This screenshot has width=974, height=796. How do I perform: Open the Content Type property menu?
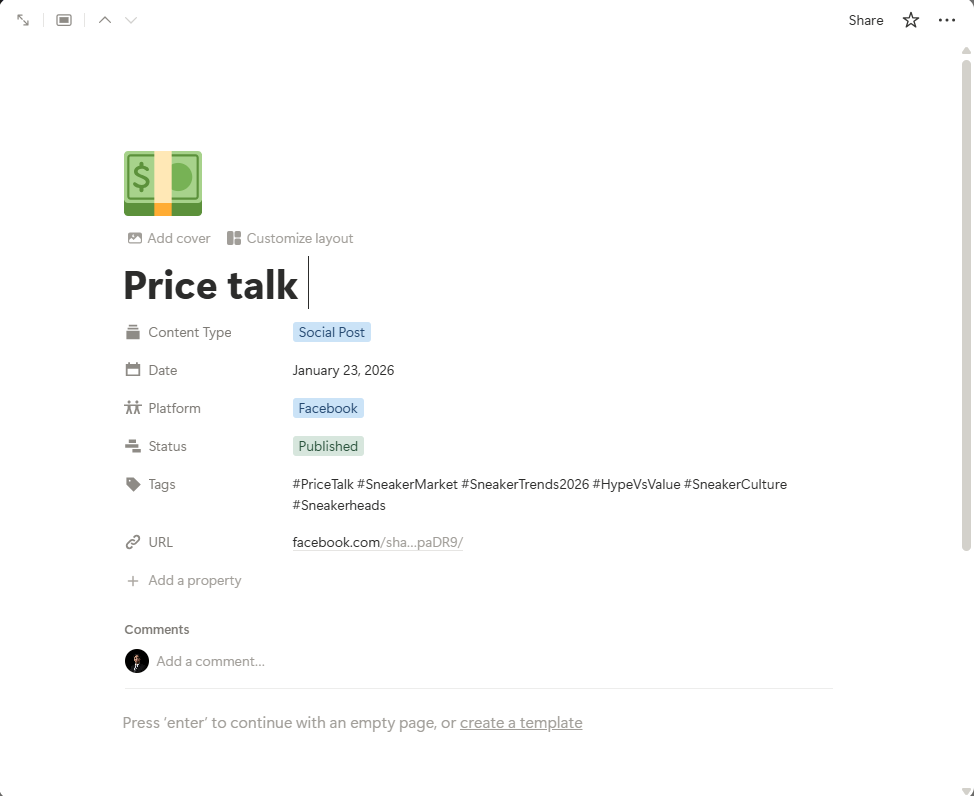point(189,332)
